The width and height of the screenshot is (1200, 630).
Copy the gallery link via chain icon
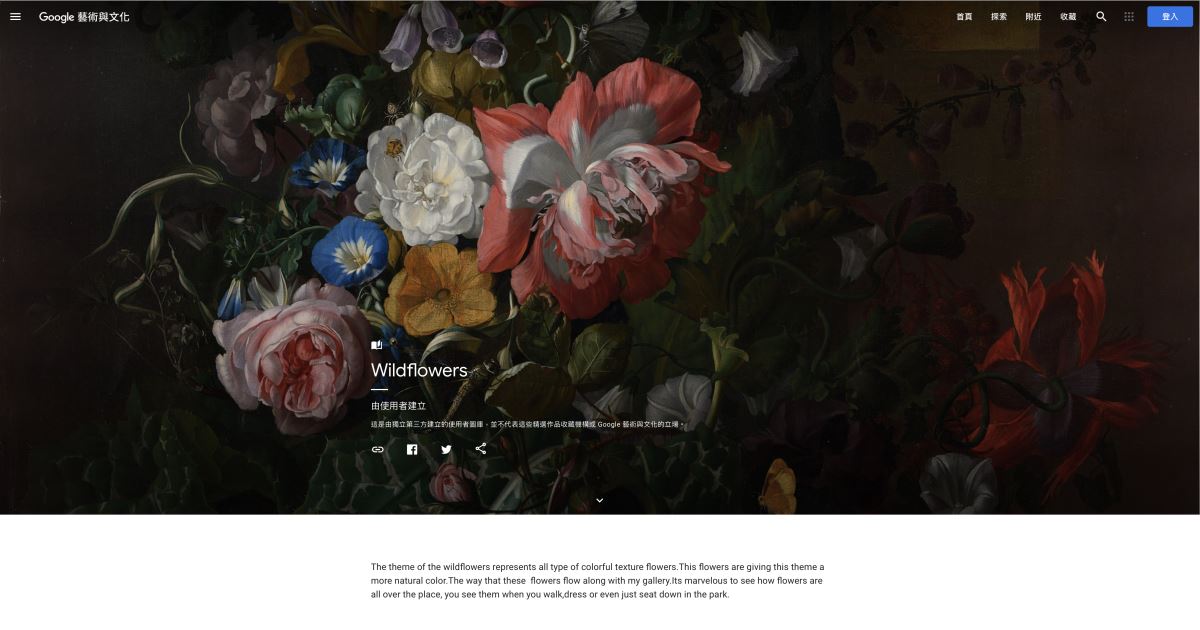click(x=378, y=449)
